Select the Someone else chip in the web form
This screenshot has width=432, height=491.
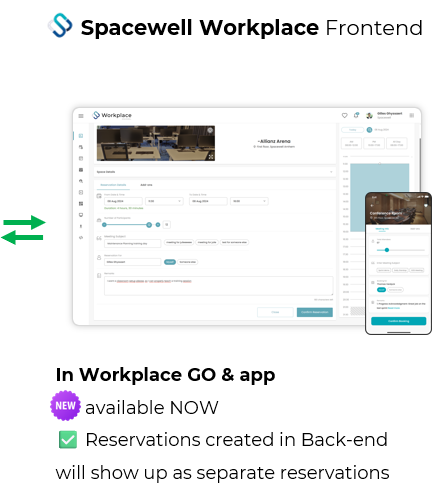(x=187, y=262)
